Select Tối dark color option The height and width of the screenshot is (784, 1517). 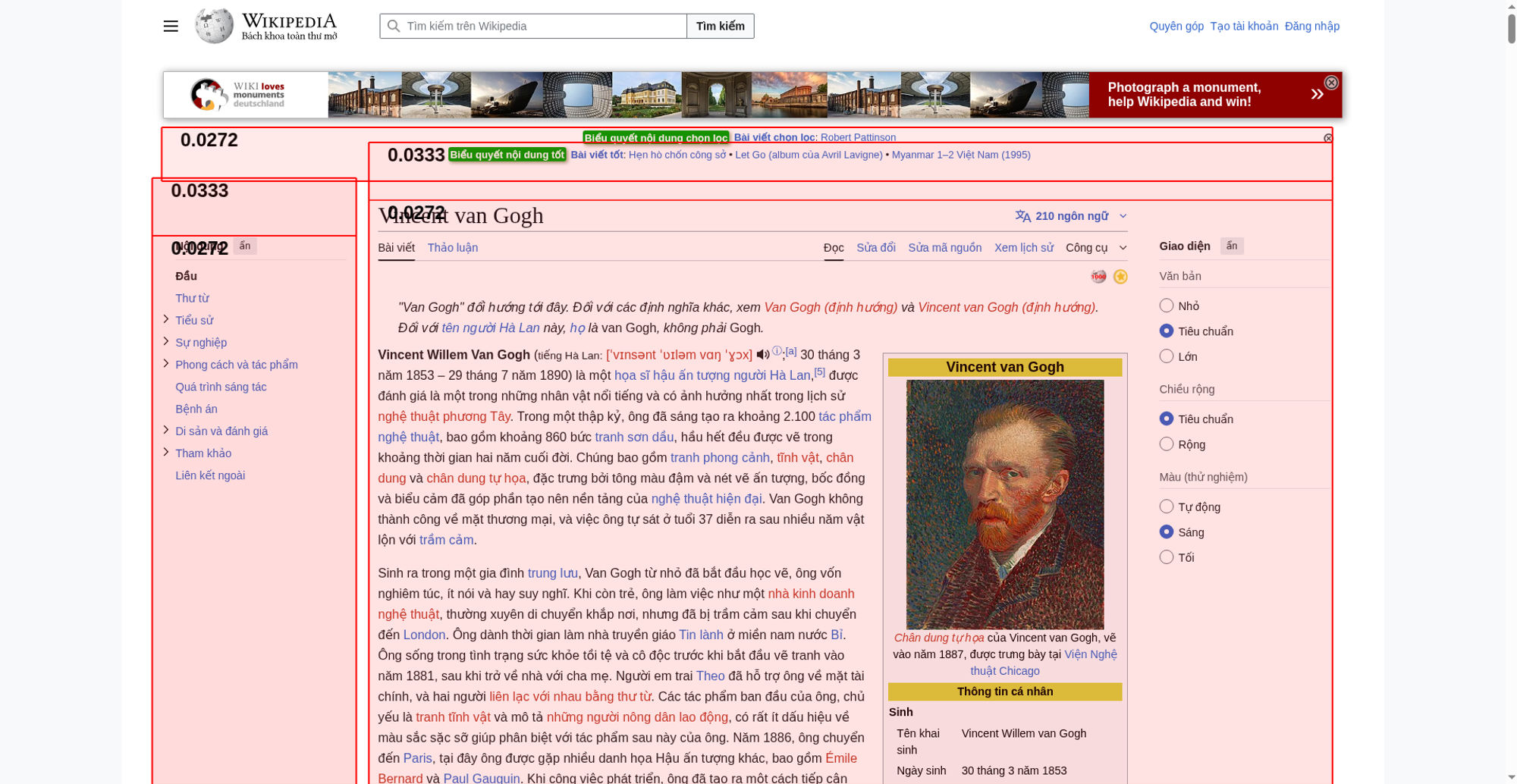1167,557
